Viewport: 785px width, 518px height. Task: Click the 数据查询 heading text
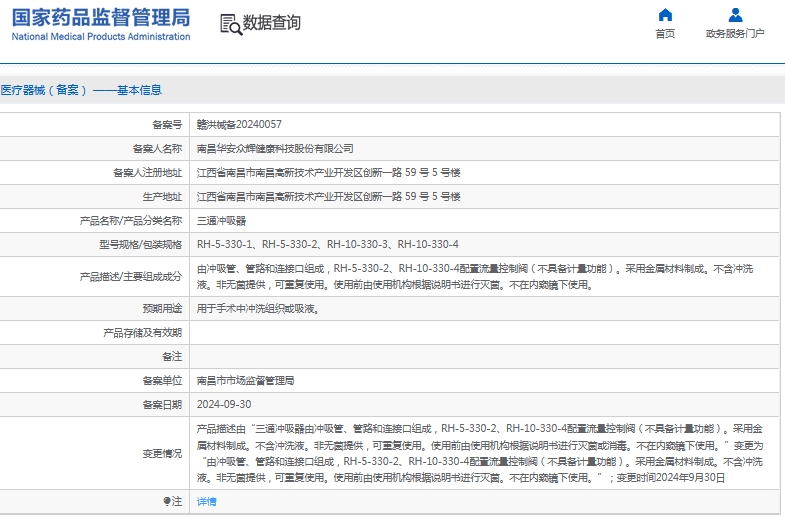(272, 23)
